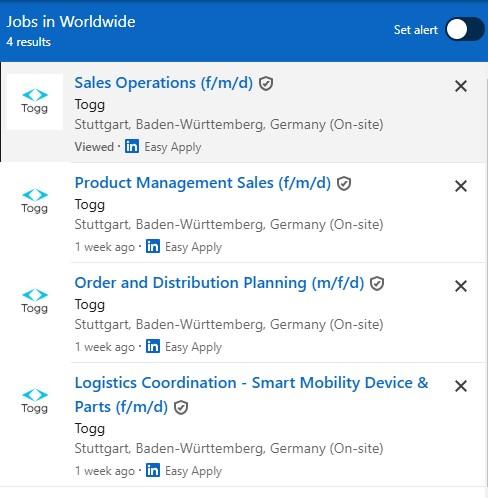Click the Togg logo beside Logistics Coordination
488x498 pixels.
point(35,401)
